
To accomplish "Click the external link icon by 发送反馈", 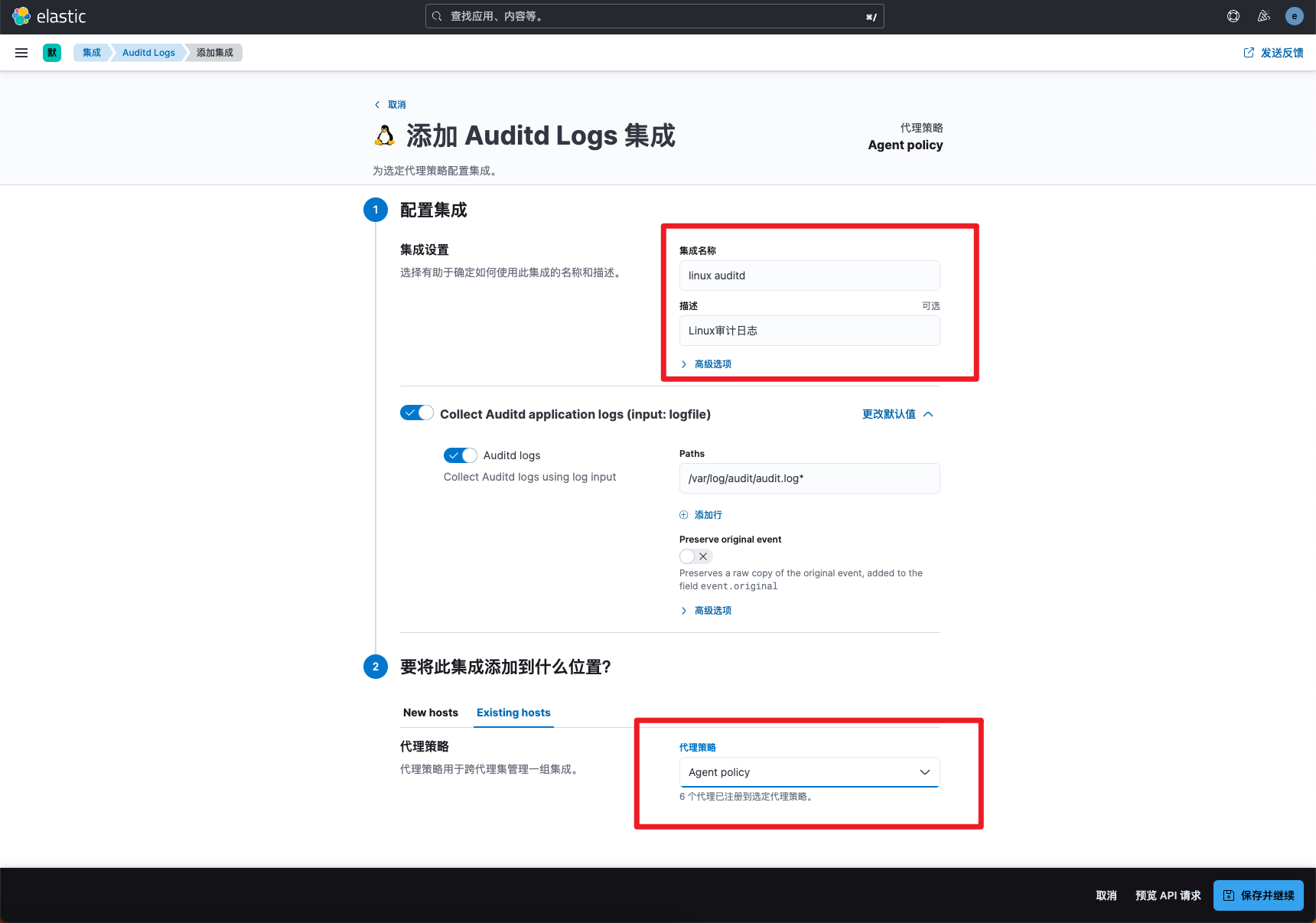I will pos(1249,53).
